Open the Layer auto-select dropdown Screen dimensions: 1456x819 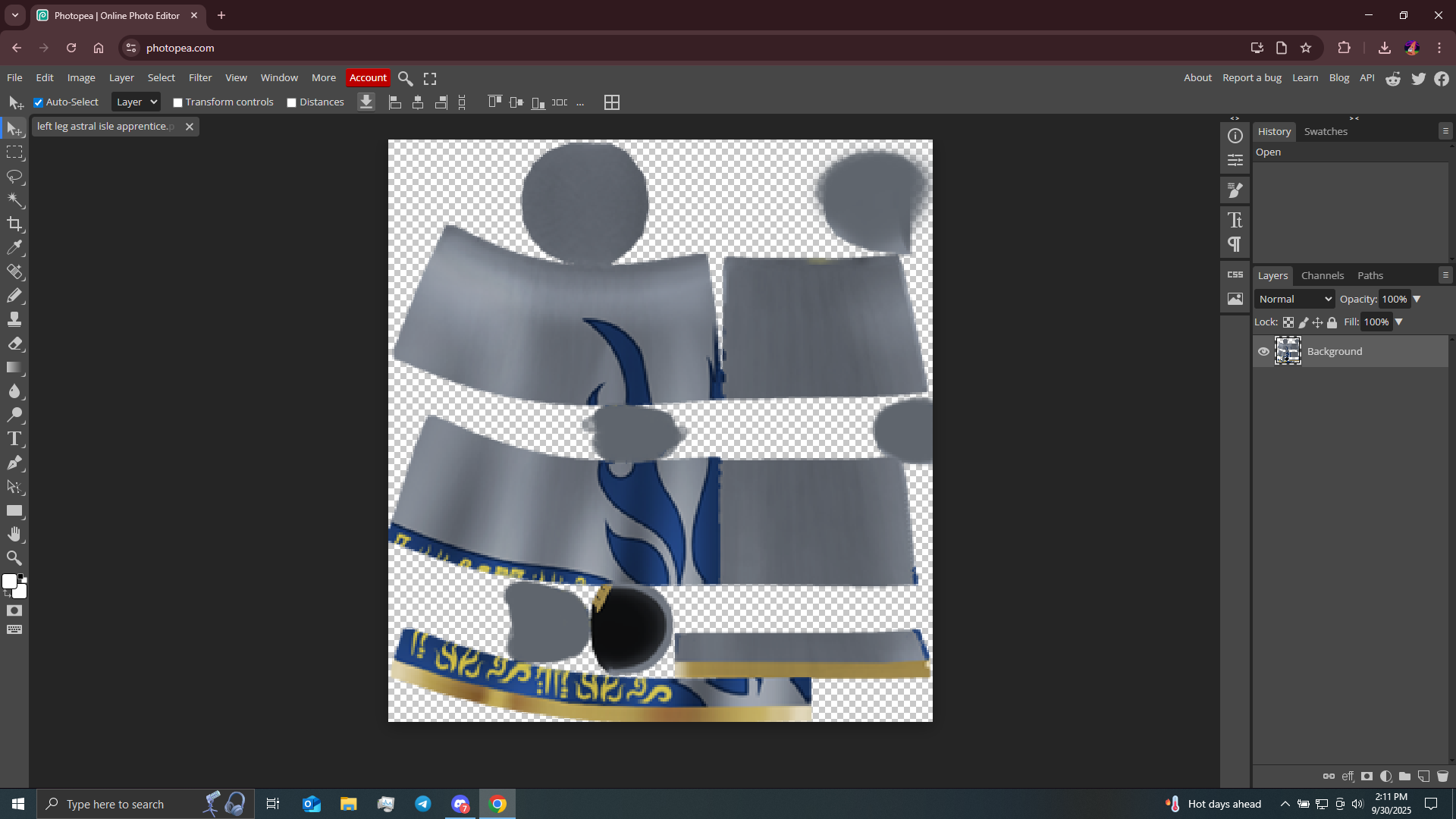[136, 102]
